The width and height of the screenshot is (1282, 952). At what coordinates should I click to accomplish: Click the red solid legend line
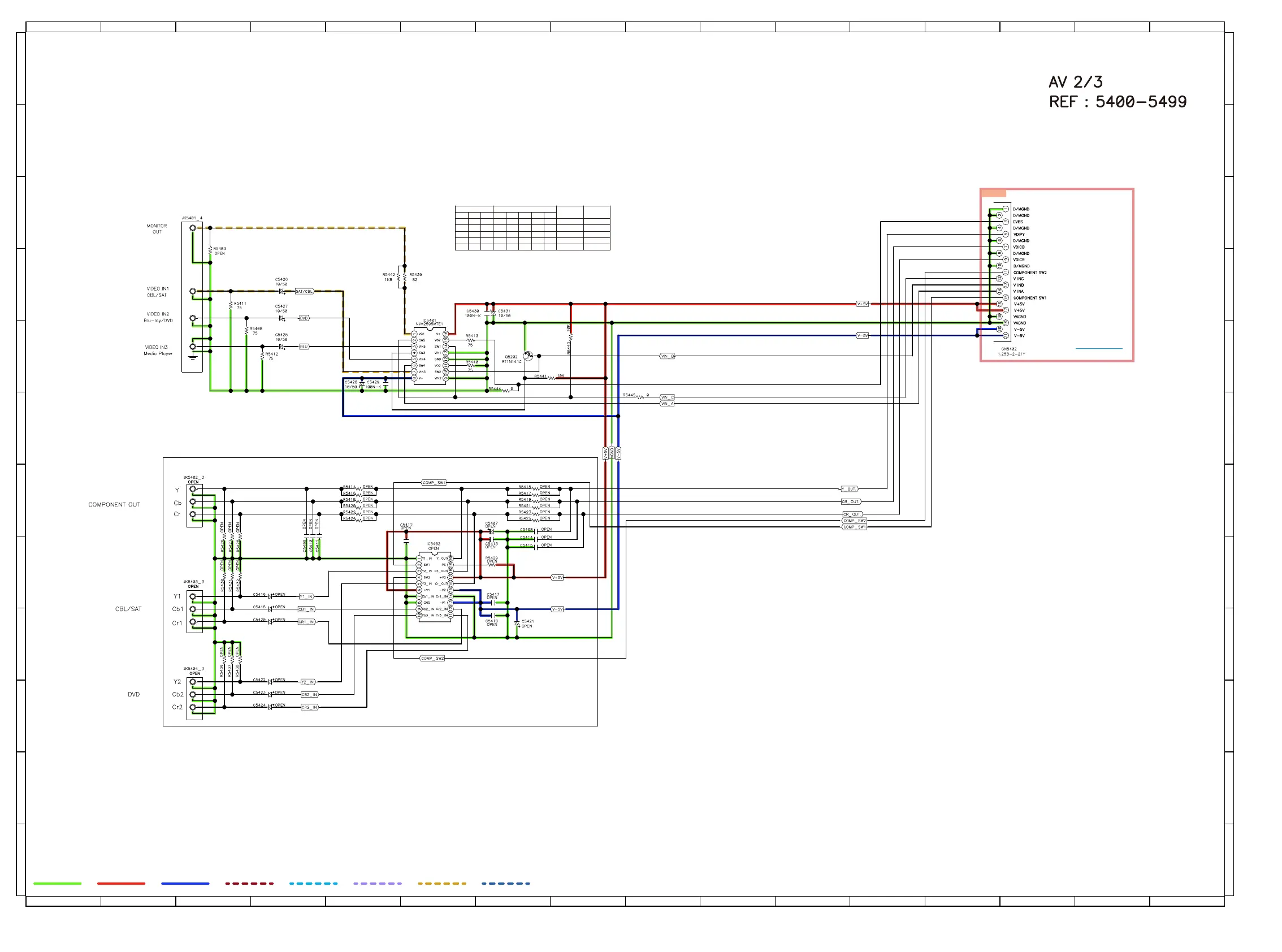point(121,884)
